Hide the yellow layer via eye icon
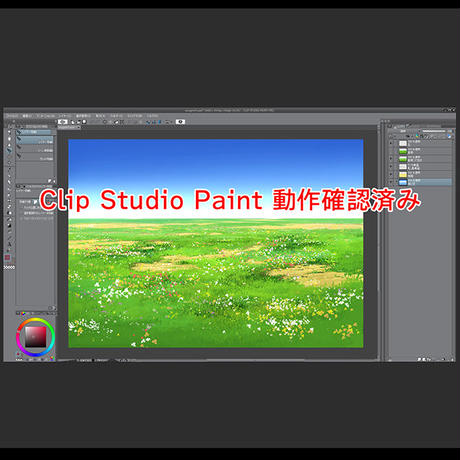Viewport: 460px width, 460px height. 391,174
